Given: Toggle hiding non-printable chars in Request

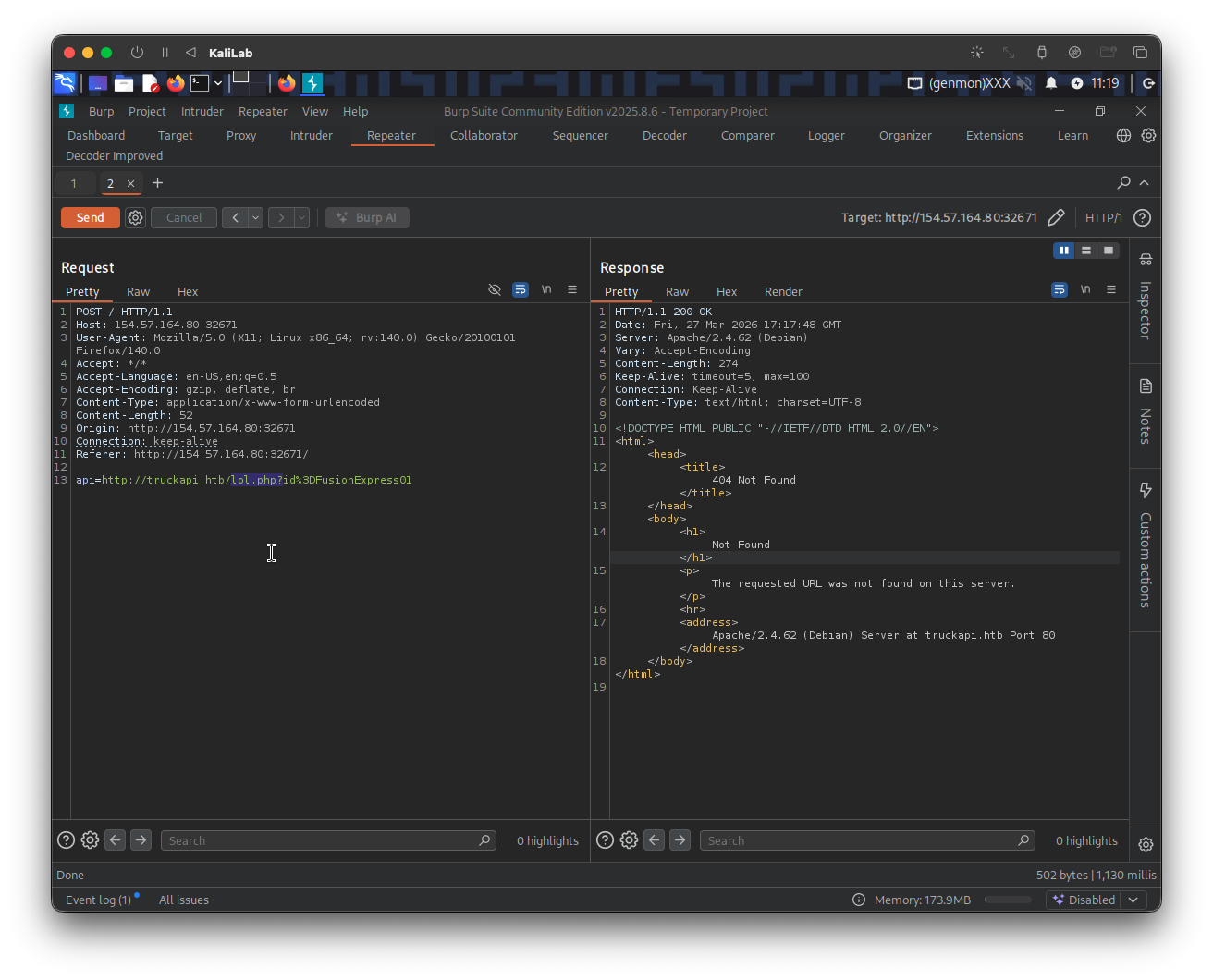Looking at the screenshot, I should tap(495, 290).
